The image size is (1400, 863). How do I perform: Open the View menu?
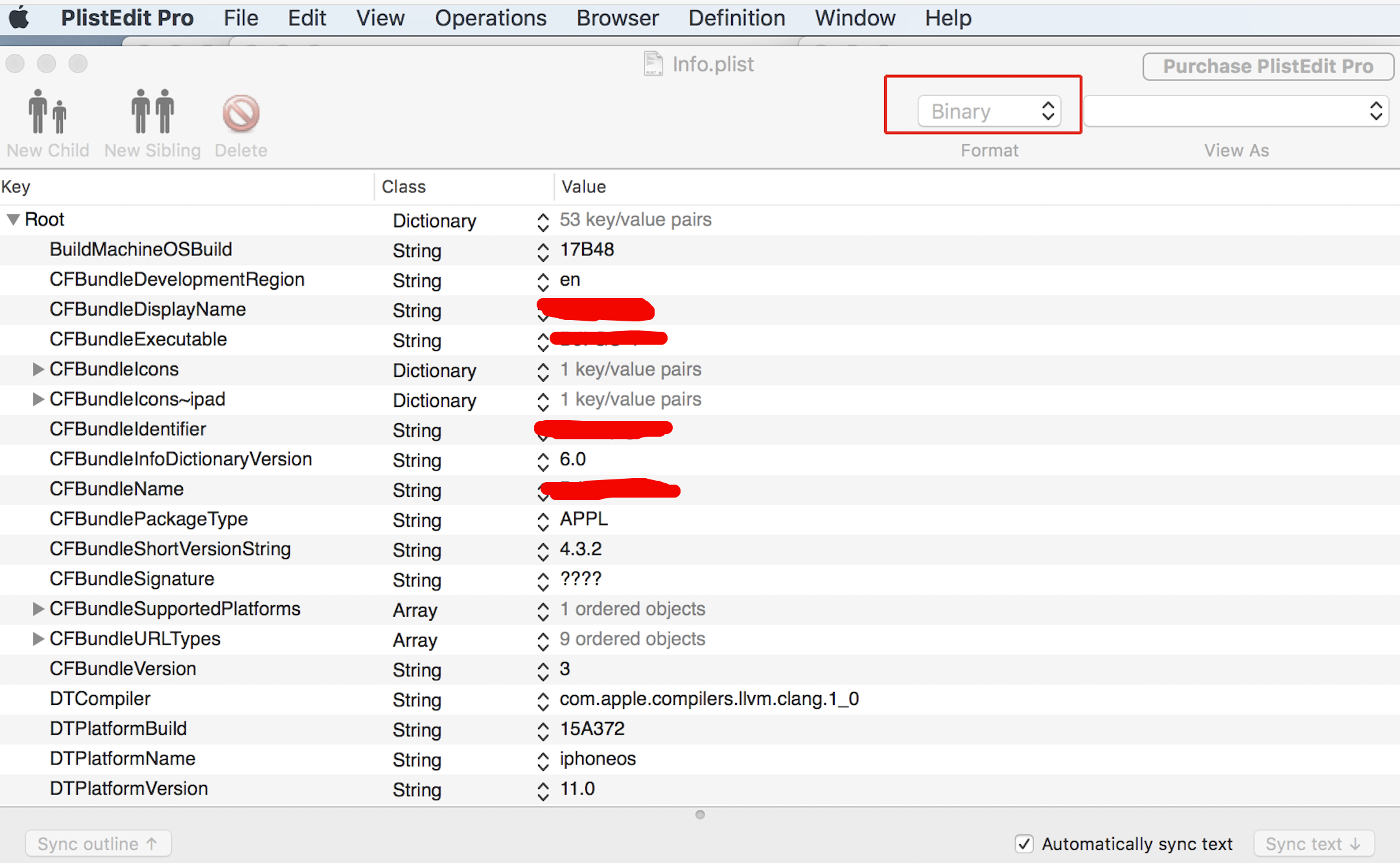380,17
